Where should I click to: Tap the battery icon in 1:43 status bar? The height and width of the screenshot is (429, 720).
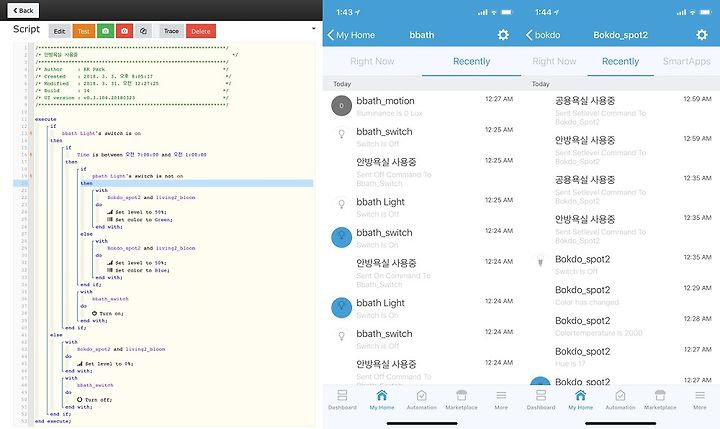pyautogui.click(x=507, y=12)
